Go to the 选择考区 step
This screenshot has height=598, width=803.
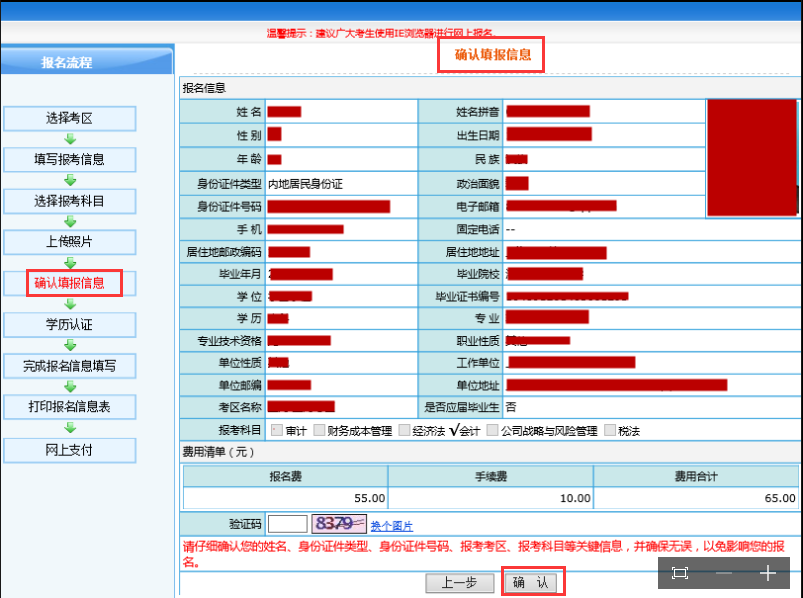[69, 118]
